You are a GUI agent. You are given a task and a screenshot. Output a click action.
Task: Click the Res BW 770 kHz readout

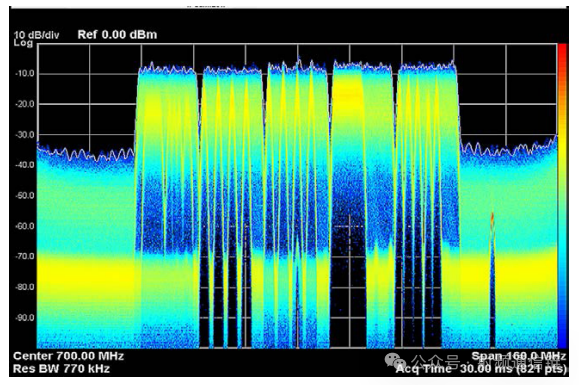[x=61, y=369]
